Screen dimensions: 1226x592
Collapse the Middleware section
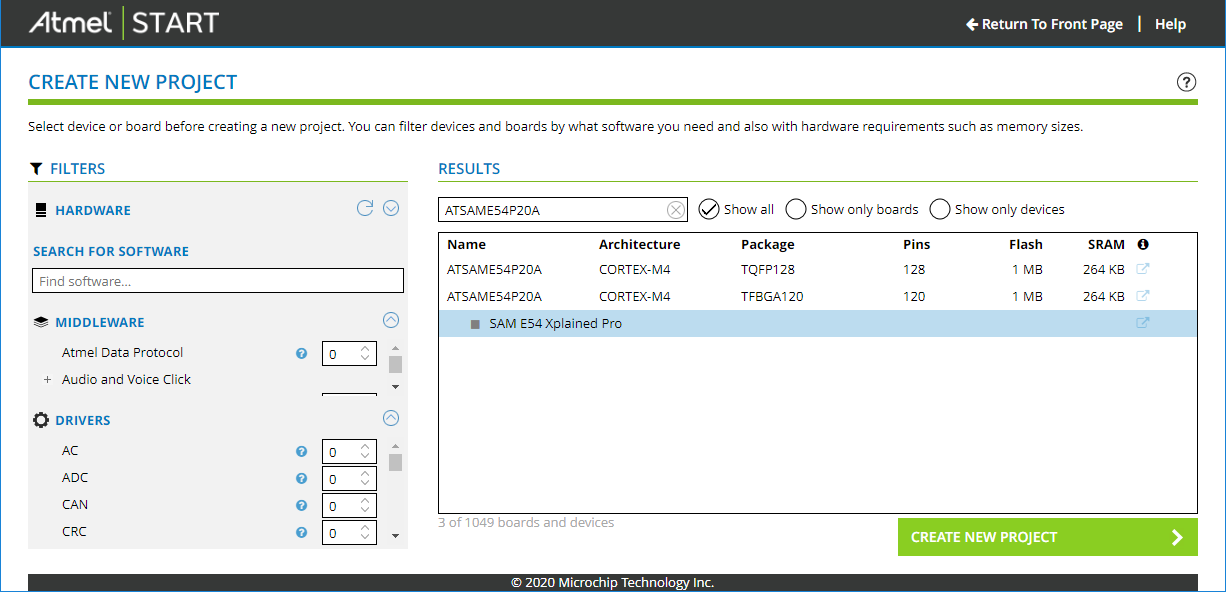(x=391, y=320)
